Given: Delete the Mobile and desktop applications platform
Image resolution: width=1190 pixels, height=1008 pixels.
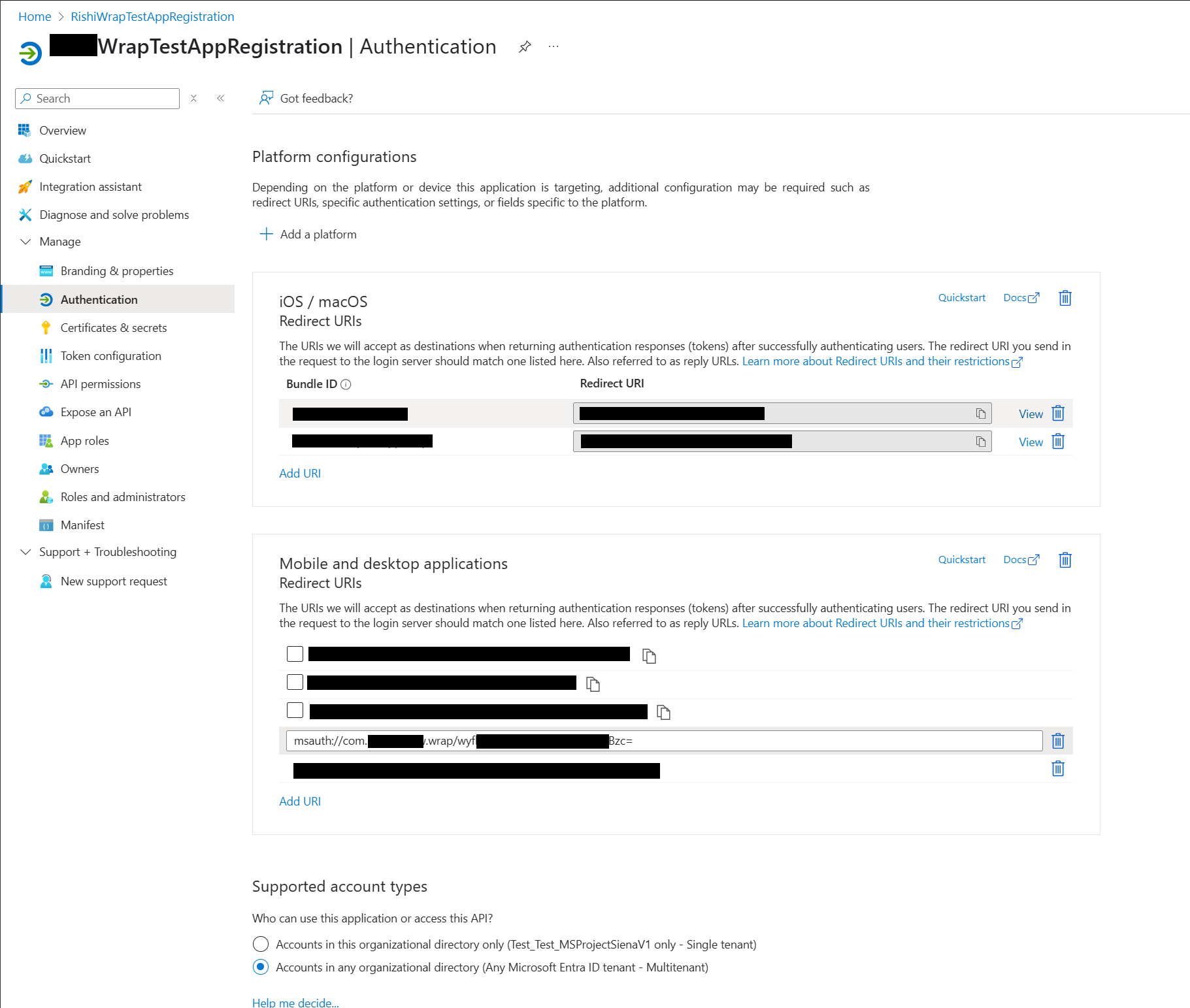Looking at the screenshot, I should pyautogui.click(x=1065, y=560).
